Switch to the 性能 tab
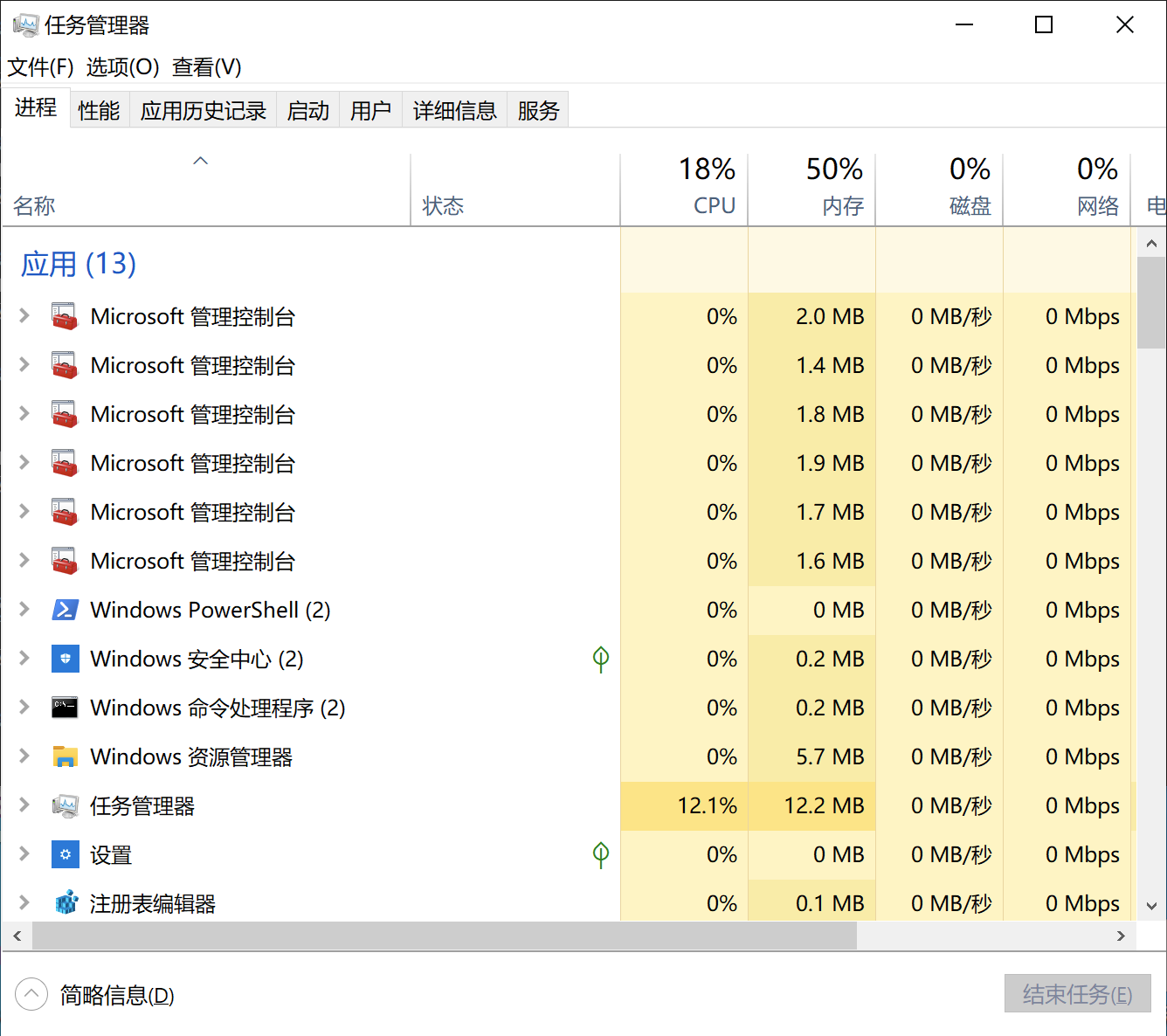The width and height of the screenshot is (1167, 1036). [x=99, y=110]
